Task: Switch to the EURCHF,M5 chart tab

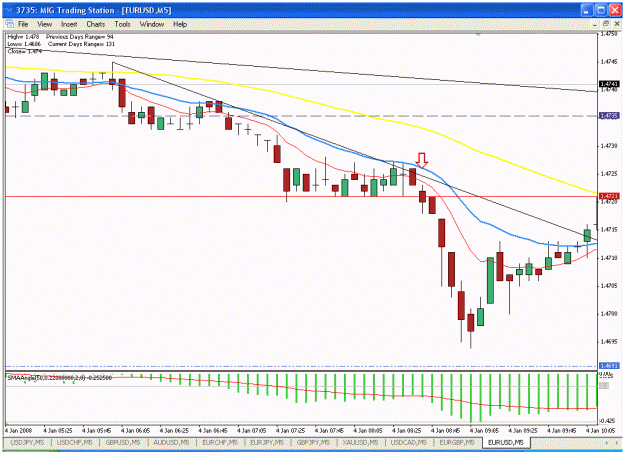Action: [x=220, y=442]
